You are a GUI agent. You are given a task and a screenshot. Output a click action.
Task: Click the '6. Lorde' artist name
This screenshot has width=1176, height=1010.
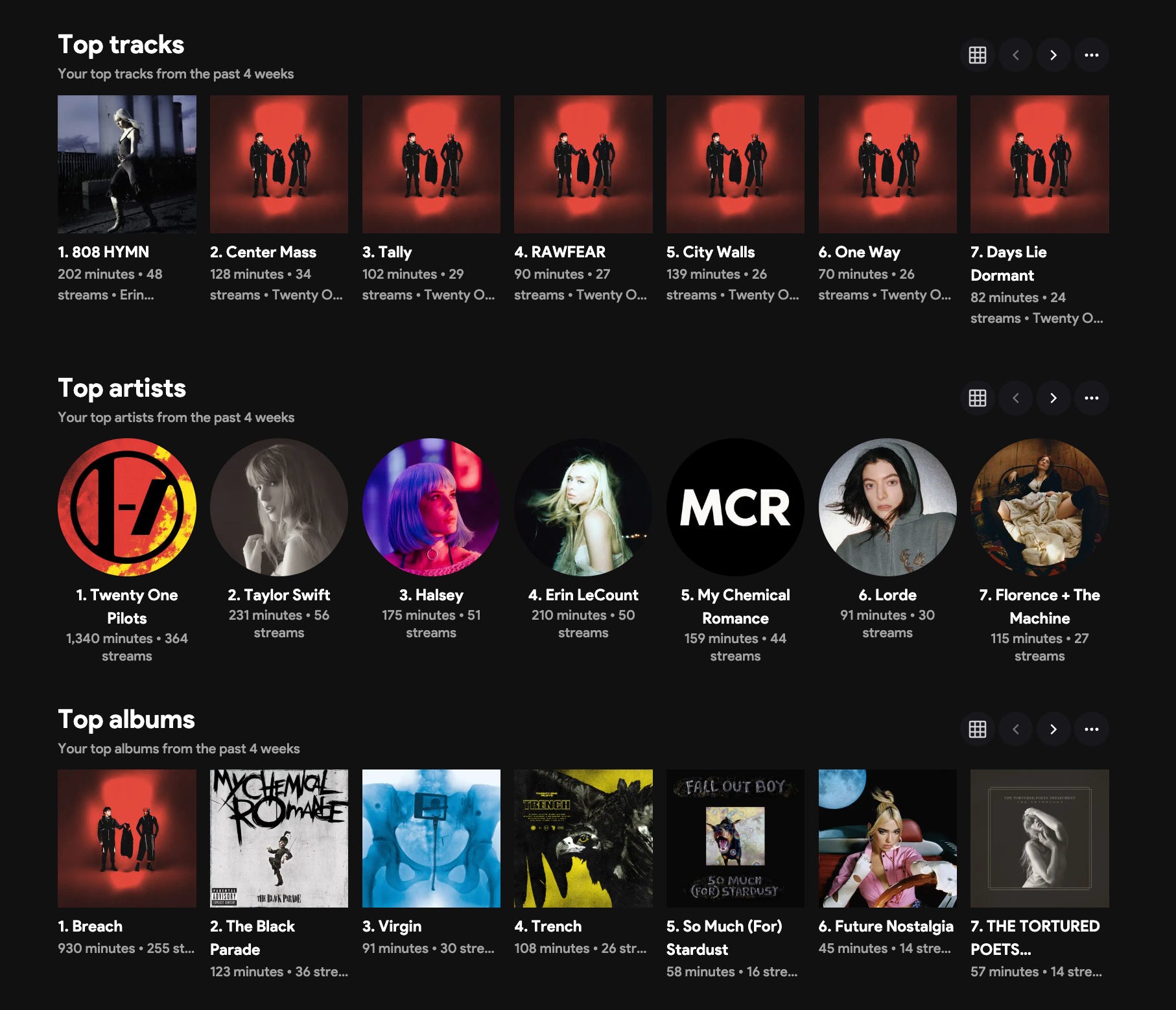pos(888,595)
